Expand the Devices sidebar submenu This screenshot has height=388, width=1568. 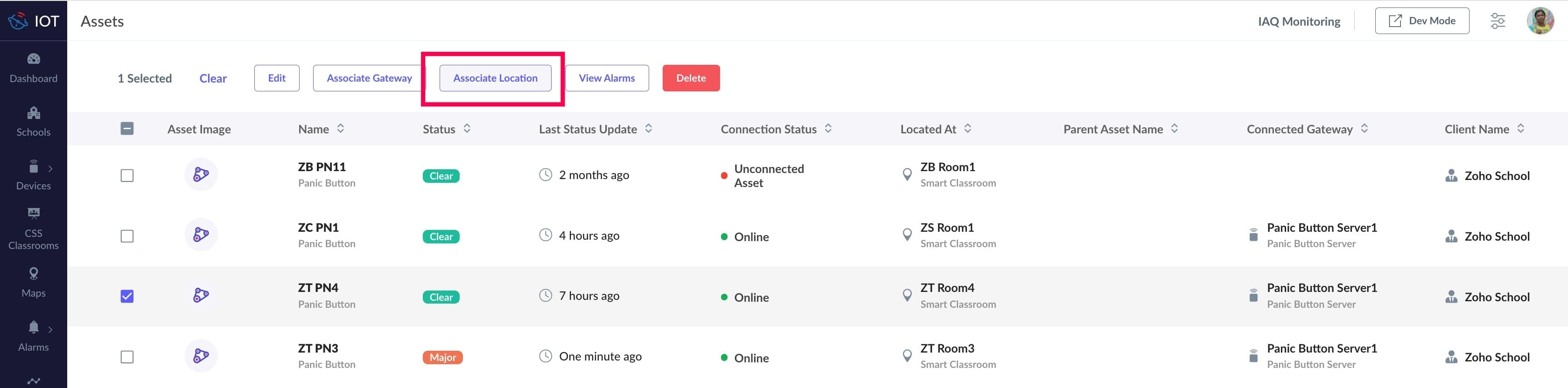(x=50, y=168)
